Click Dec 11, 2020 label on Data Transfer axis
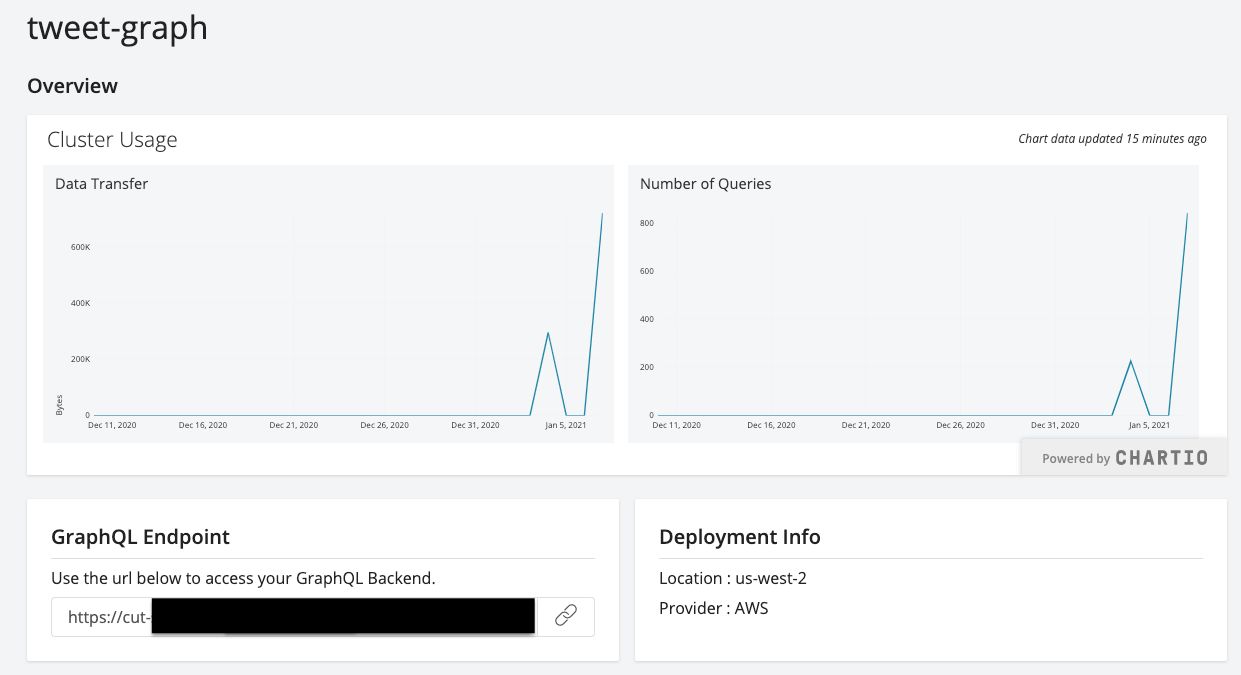This screenshot has width=1241, height=675. point(112,425)
